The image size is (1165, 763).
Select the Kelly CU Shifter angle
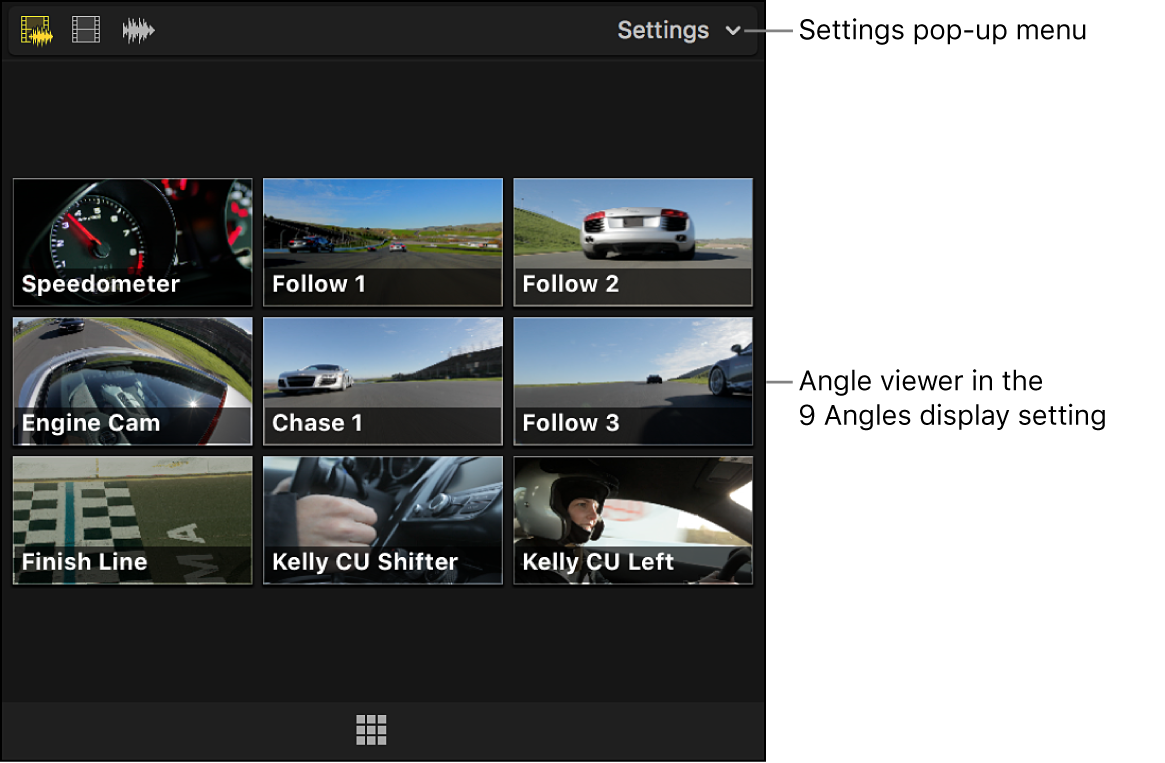click(x=382, y=519)
